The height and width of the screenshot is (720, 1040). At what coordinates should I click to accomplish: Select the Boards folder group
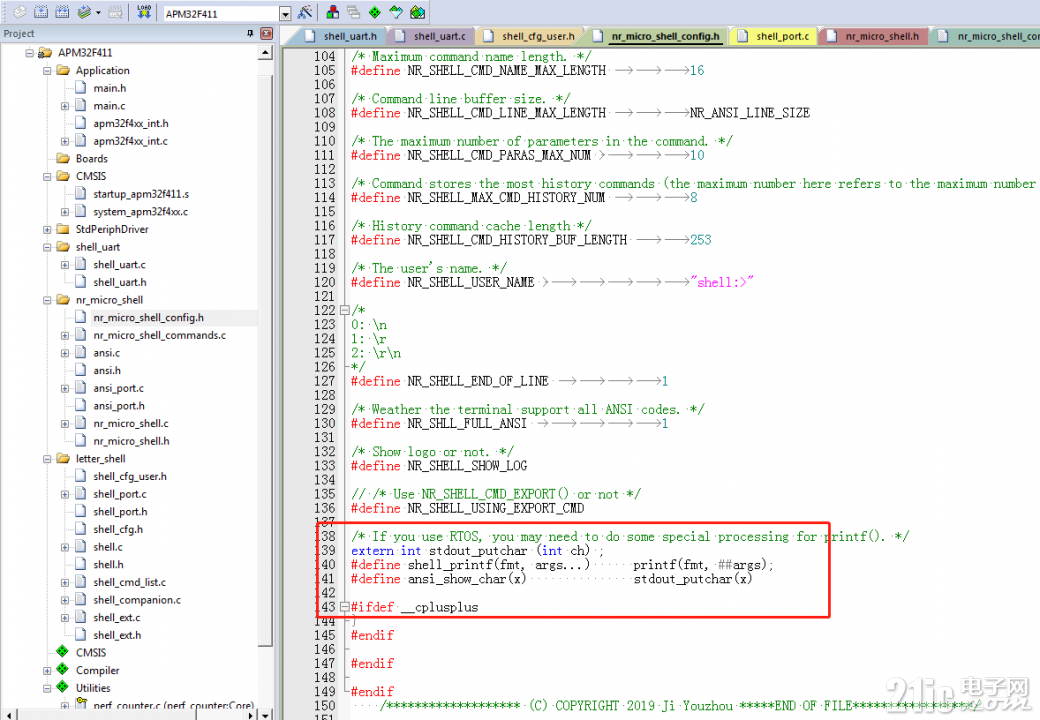pos(92,158)
